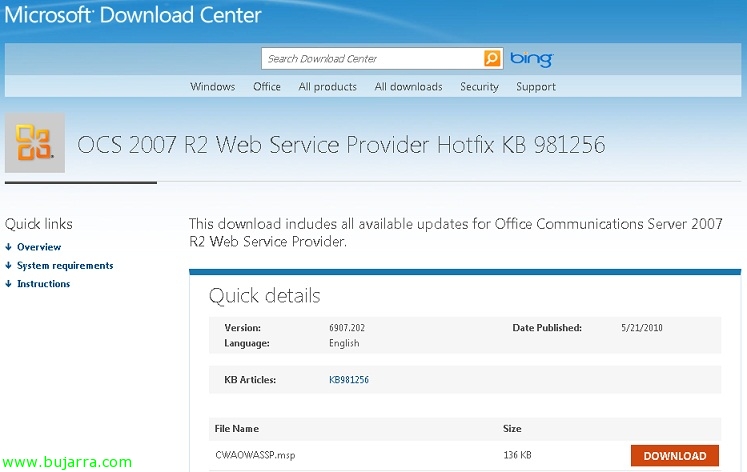The height and width of the screenshot is (472, 747).
Task: Open the KB981256 article link
Action: (349, 380)
